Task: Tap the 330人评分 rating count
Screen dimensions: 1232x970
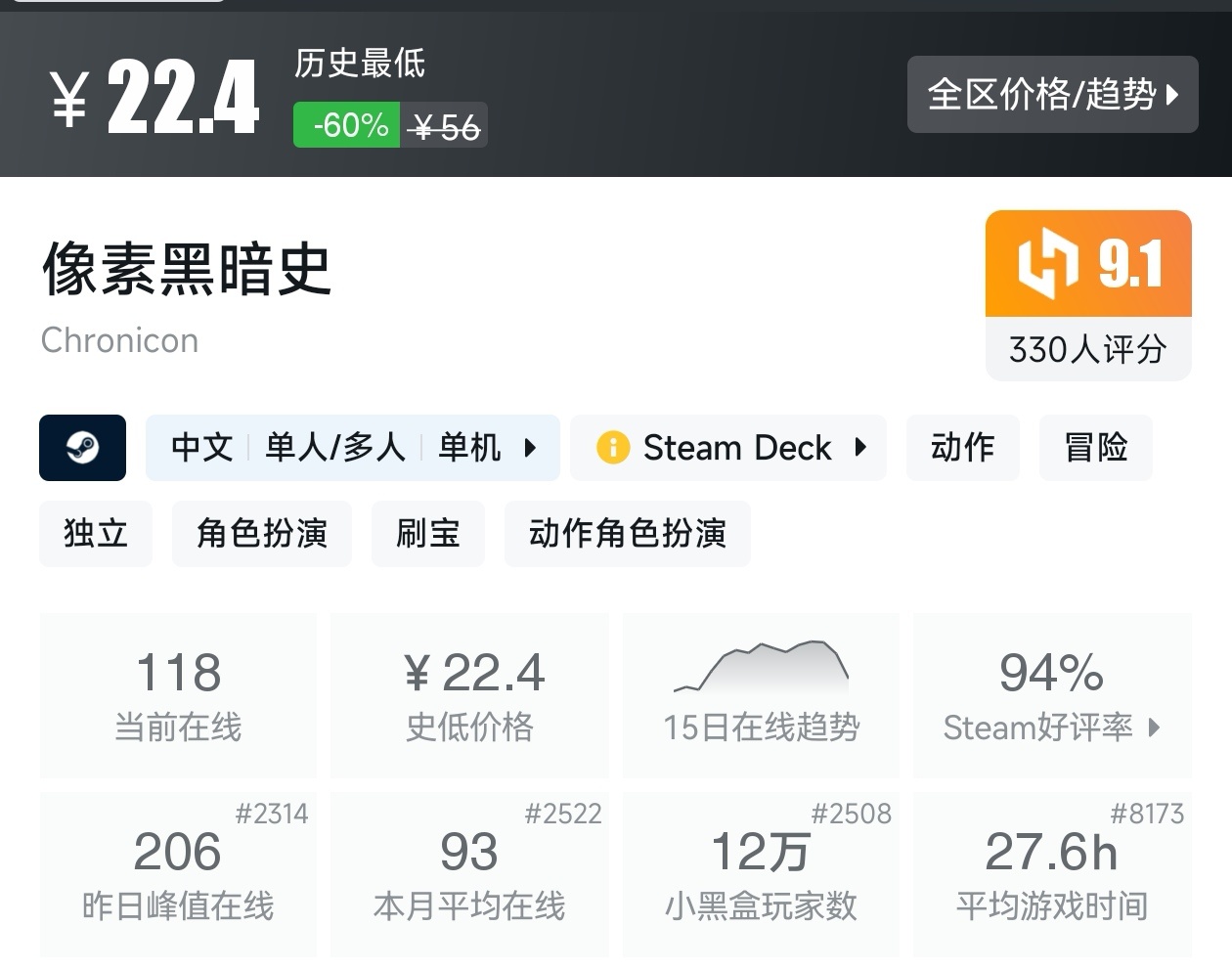Action: [1087, 349]
